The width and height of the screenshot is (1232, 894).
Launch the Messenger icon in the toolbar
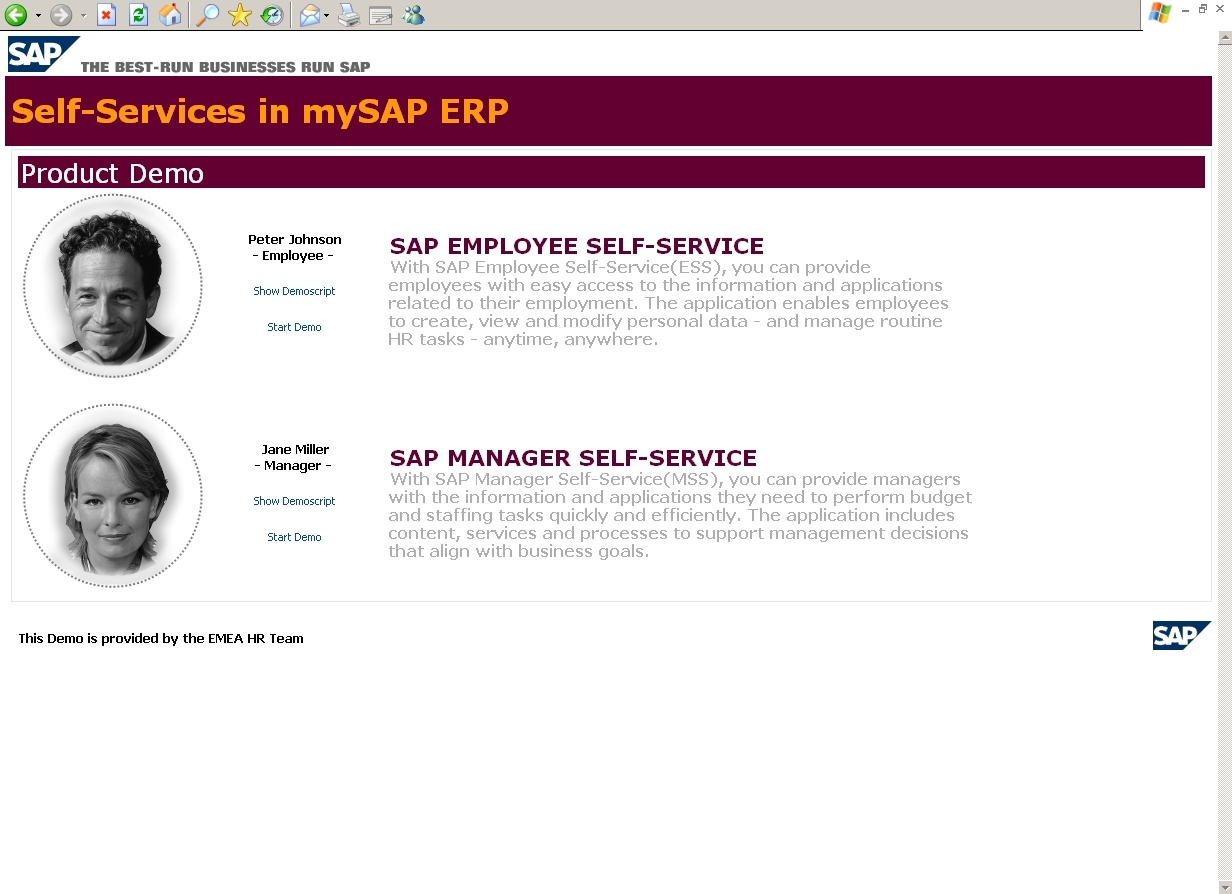tap(413, 15)
